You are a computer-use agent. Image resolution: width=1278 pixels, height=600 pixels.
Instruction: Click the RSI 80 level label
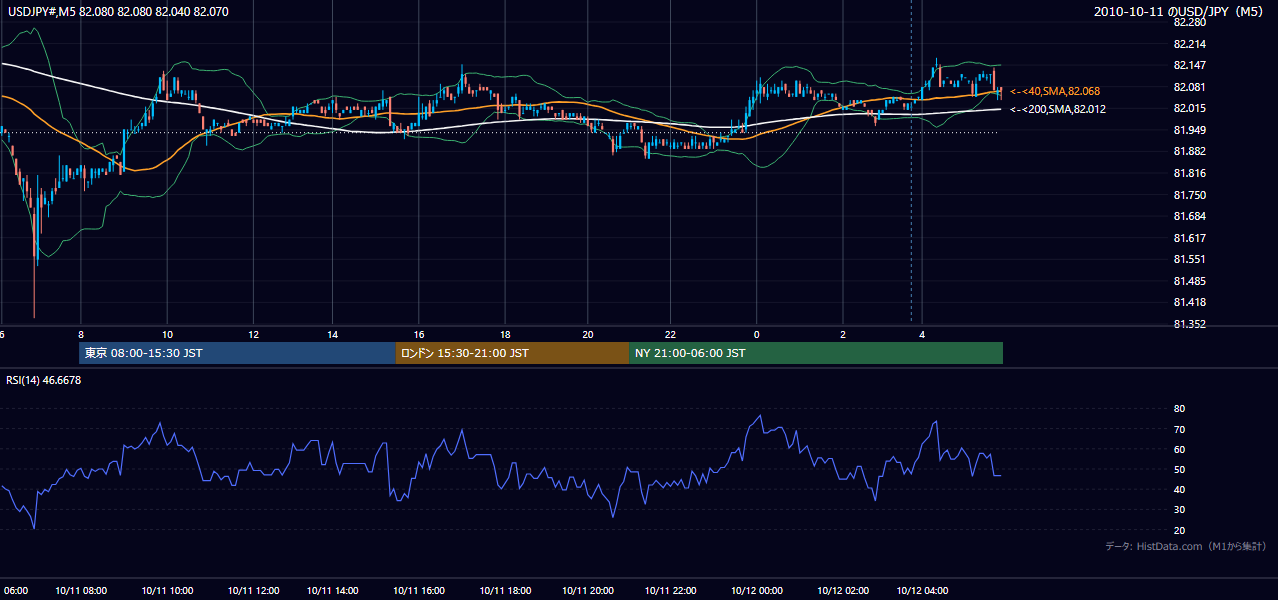coord(1179,409)
